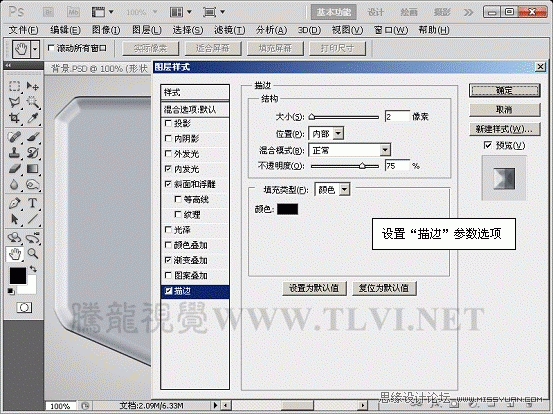Click the OK (确定) button
Viewport: 553px width, 414px height.
click(504, 91)
